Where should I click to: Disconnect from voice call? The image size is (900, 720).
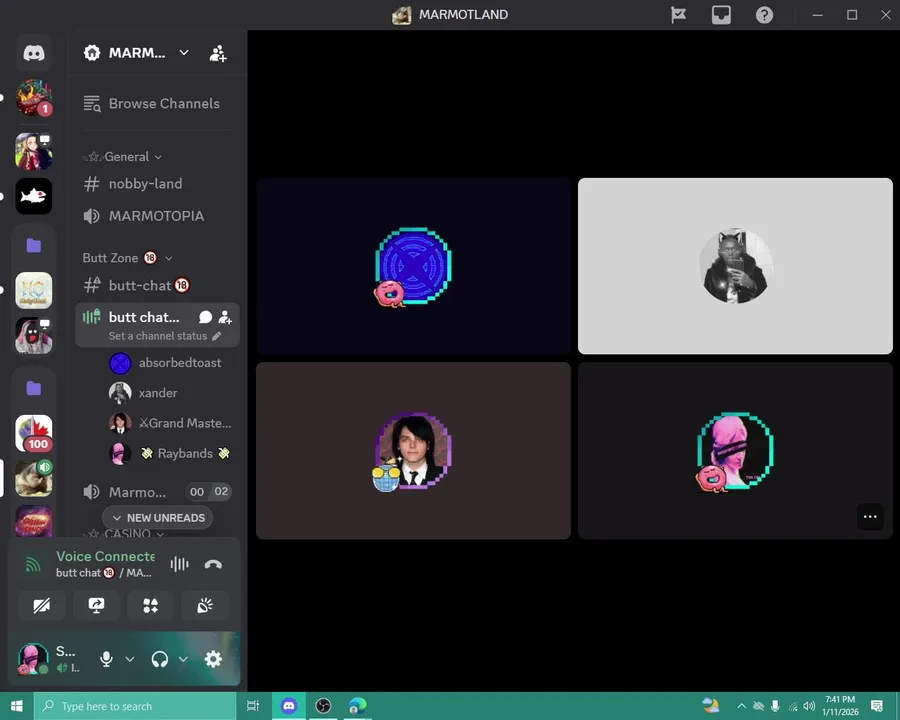click(213, 564)
